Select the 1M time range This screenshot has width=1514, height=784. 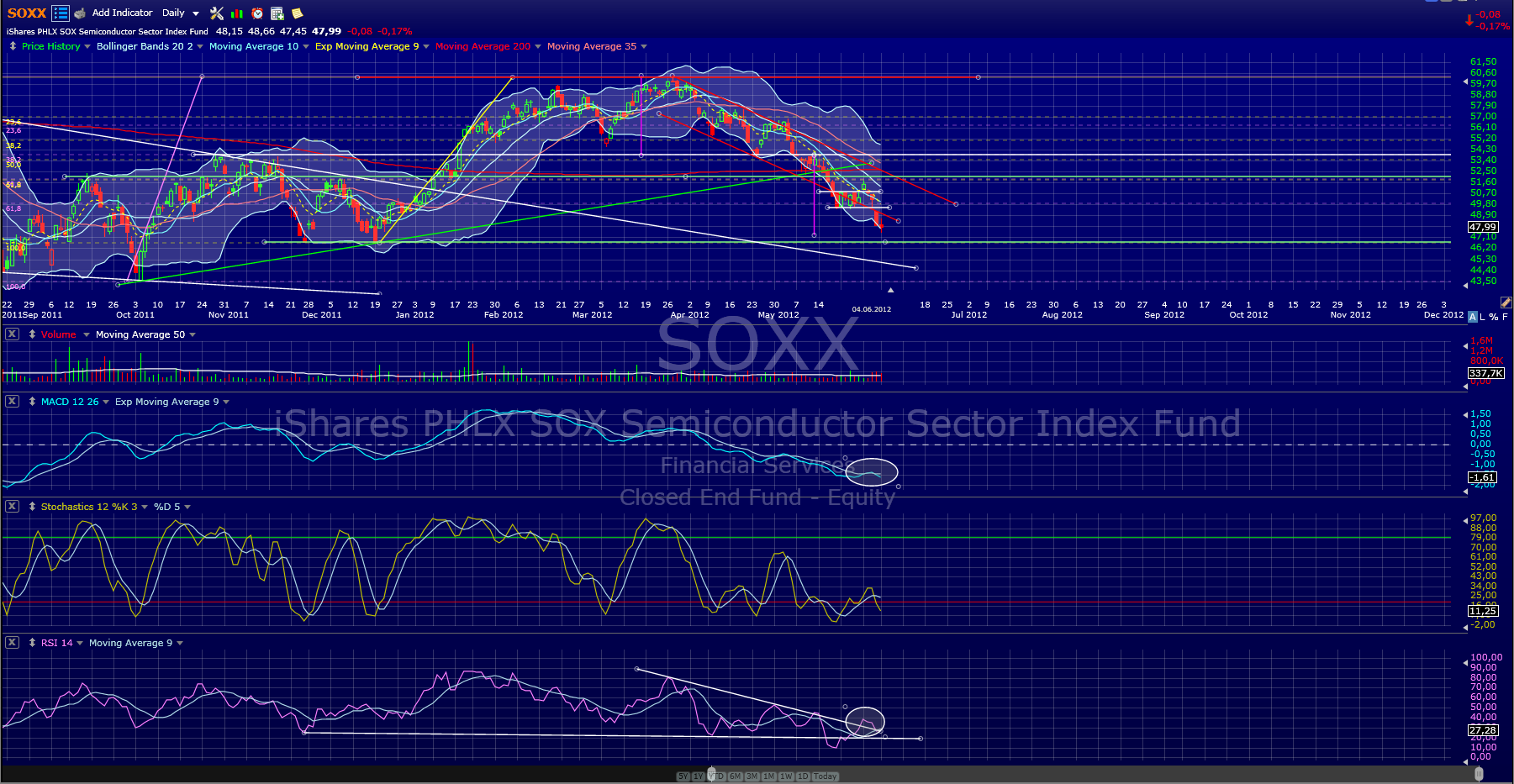[769, 776]
